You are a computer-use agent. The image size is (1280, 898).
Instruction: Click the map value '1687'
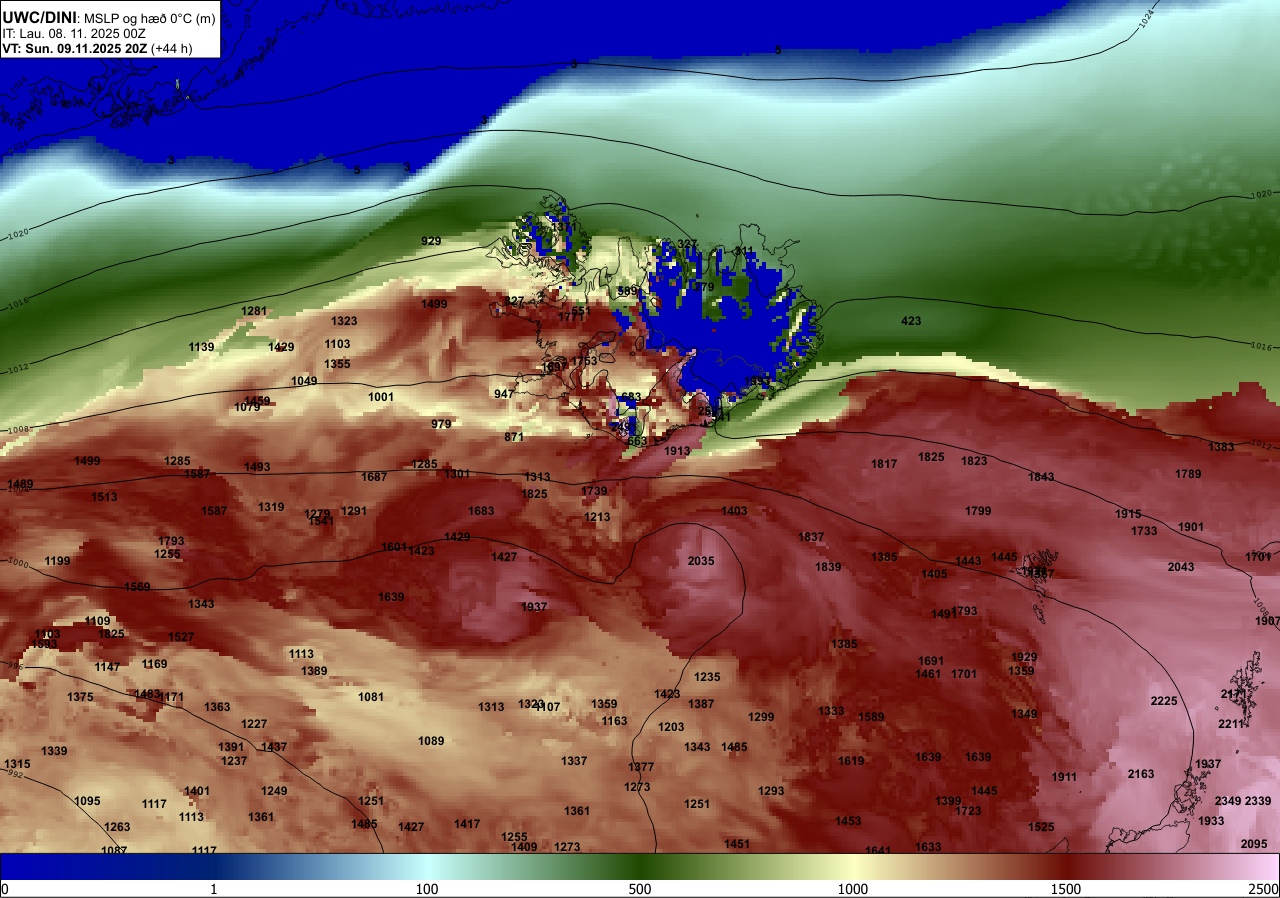click(374, 477)
